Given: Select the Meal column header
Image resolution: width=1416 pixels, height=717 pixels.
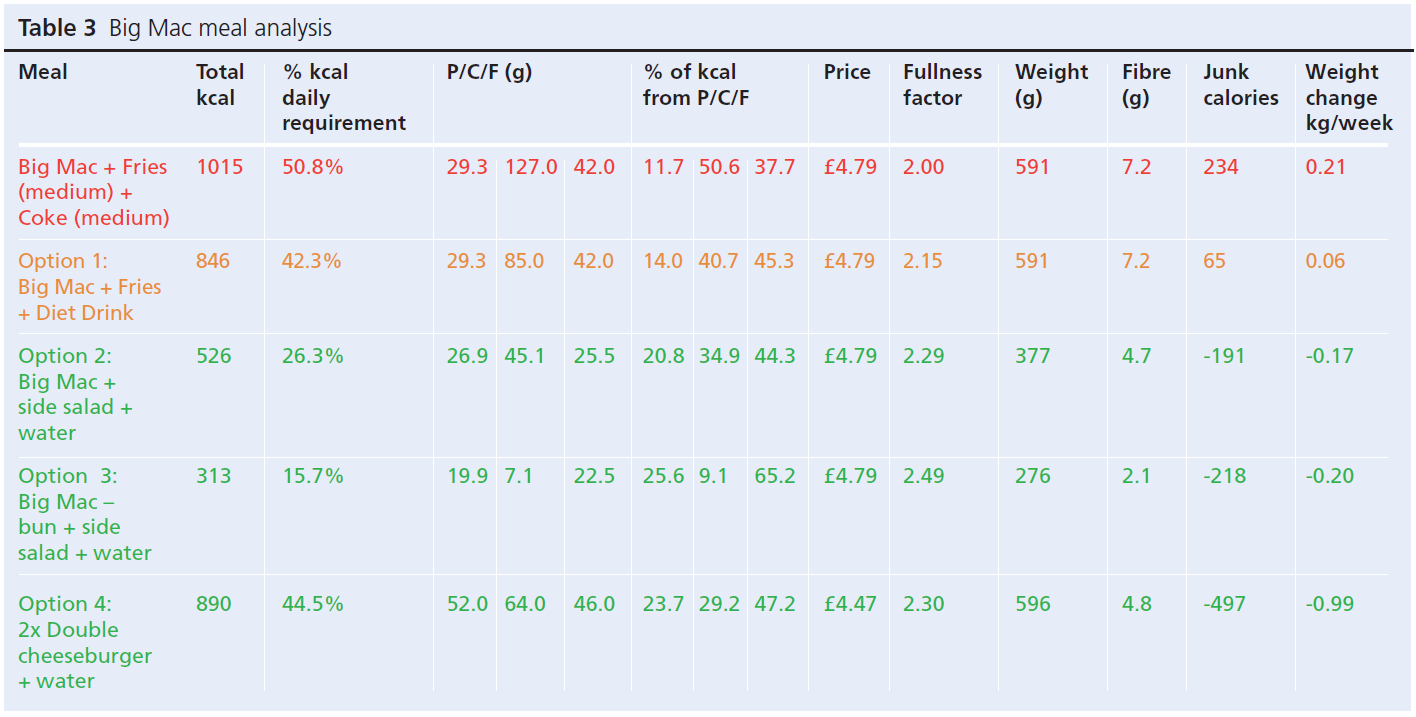Looking at the screenshot, I should click(x=43, y=72).
